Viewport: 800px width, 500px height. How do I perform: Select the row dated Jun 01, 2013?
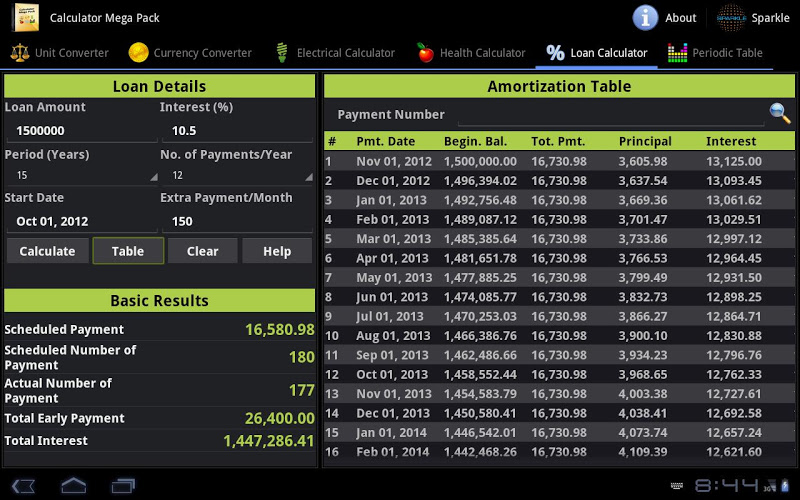point(559,297)
